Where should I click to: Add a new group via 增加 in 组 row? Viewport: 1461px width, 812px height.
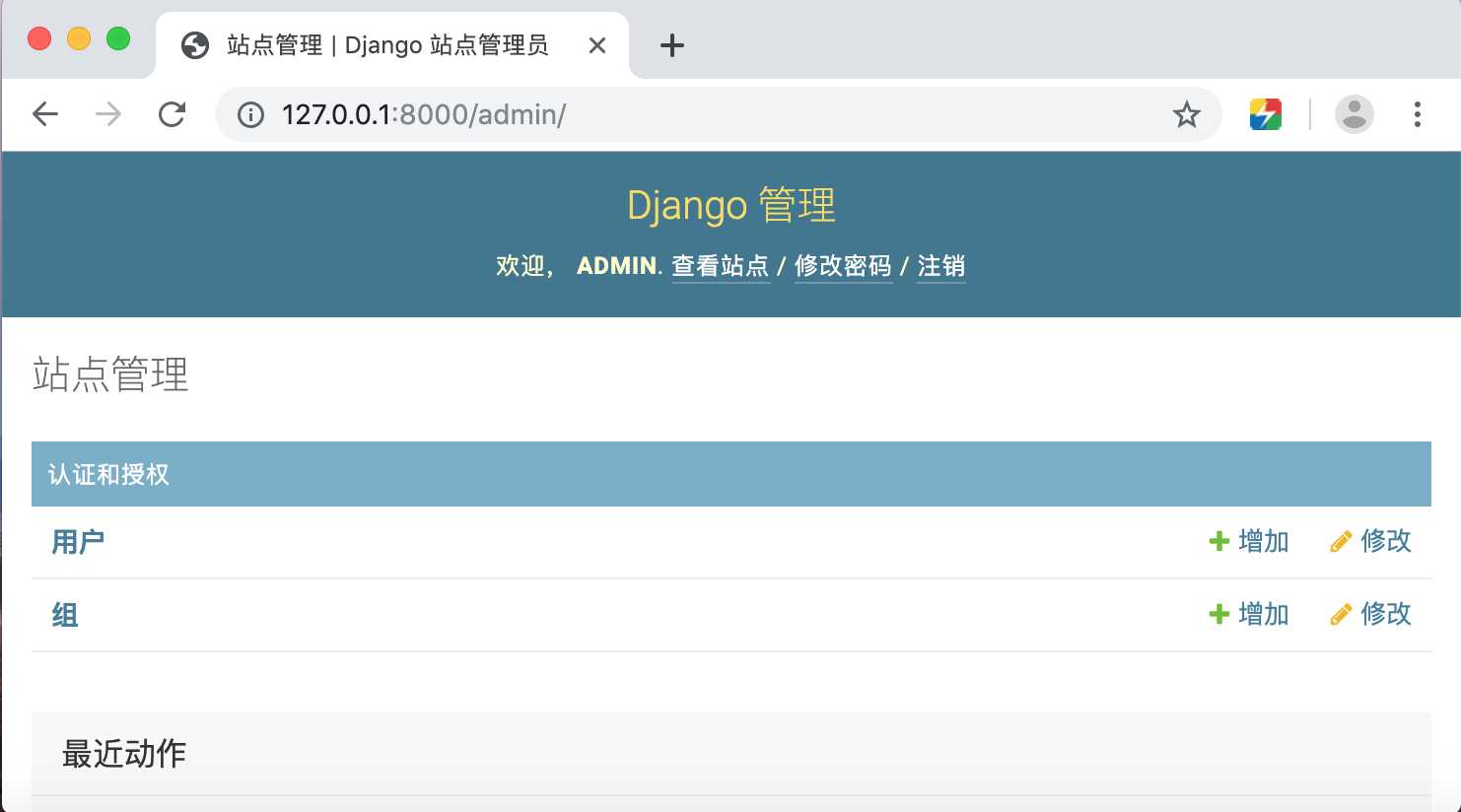[x=1249, y=614]
